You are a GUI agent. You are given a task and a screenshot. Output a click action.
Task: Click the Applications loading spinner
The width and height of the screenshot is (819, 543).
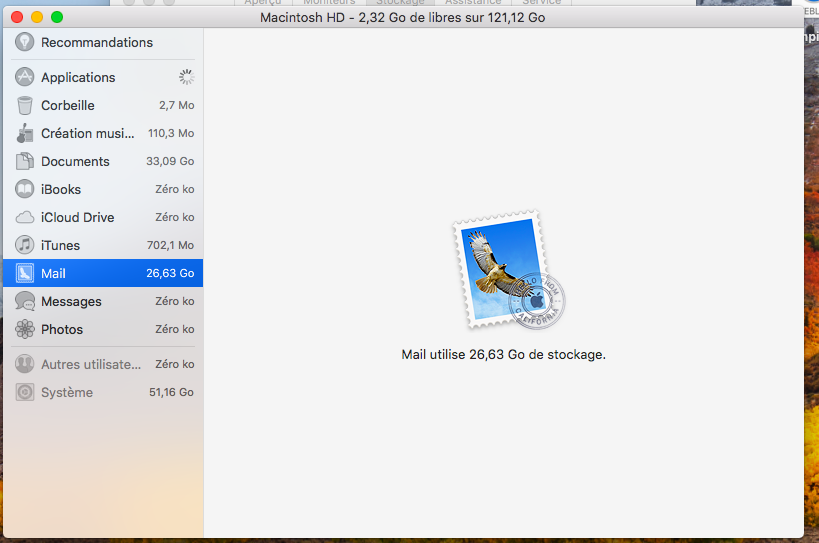tap(186, 77)
